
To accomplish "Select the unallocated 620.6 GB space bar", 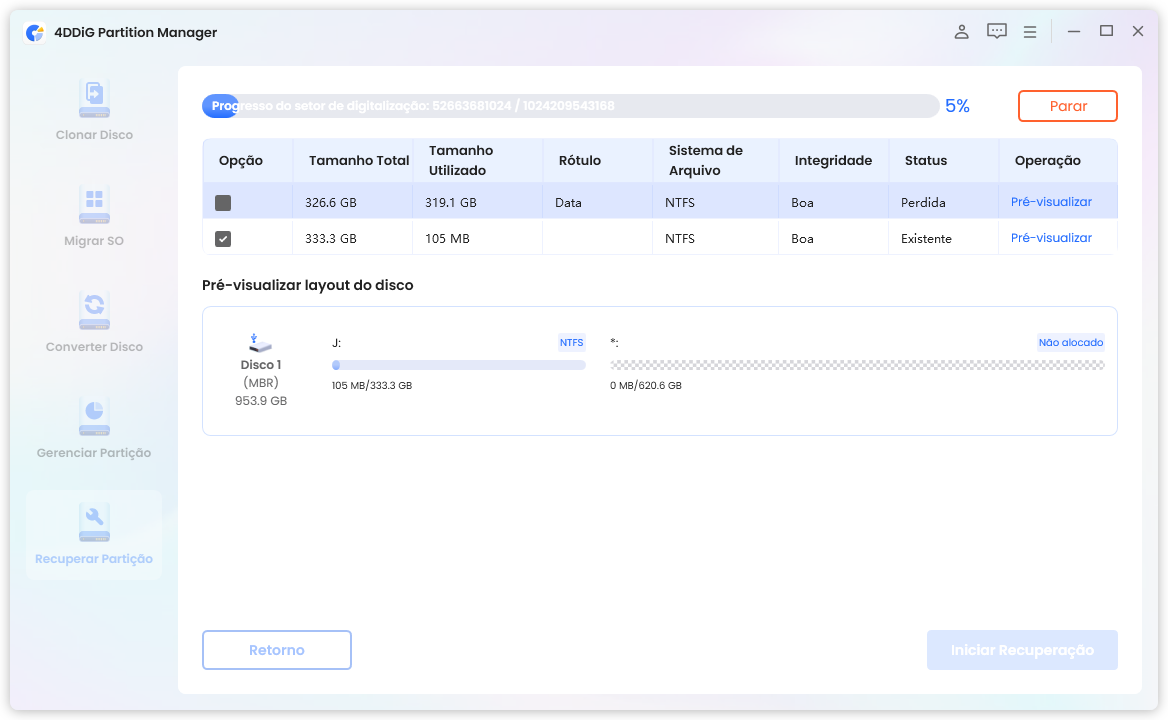I will (x=857, y=366).
